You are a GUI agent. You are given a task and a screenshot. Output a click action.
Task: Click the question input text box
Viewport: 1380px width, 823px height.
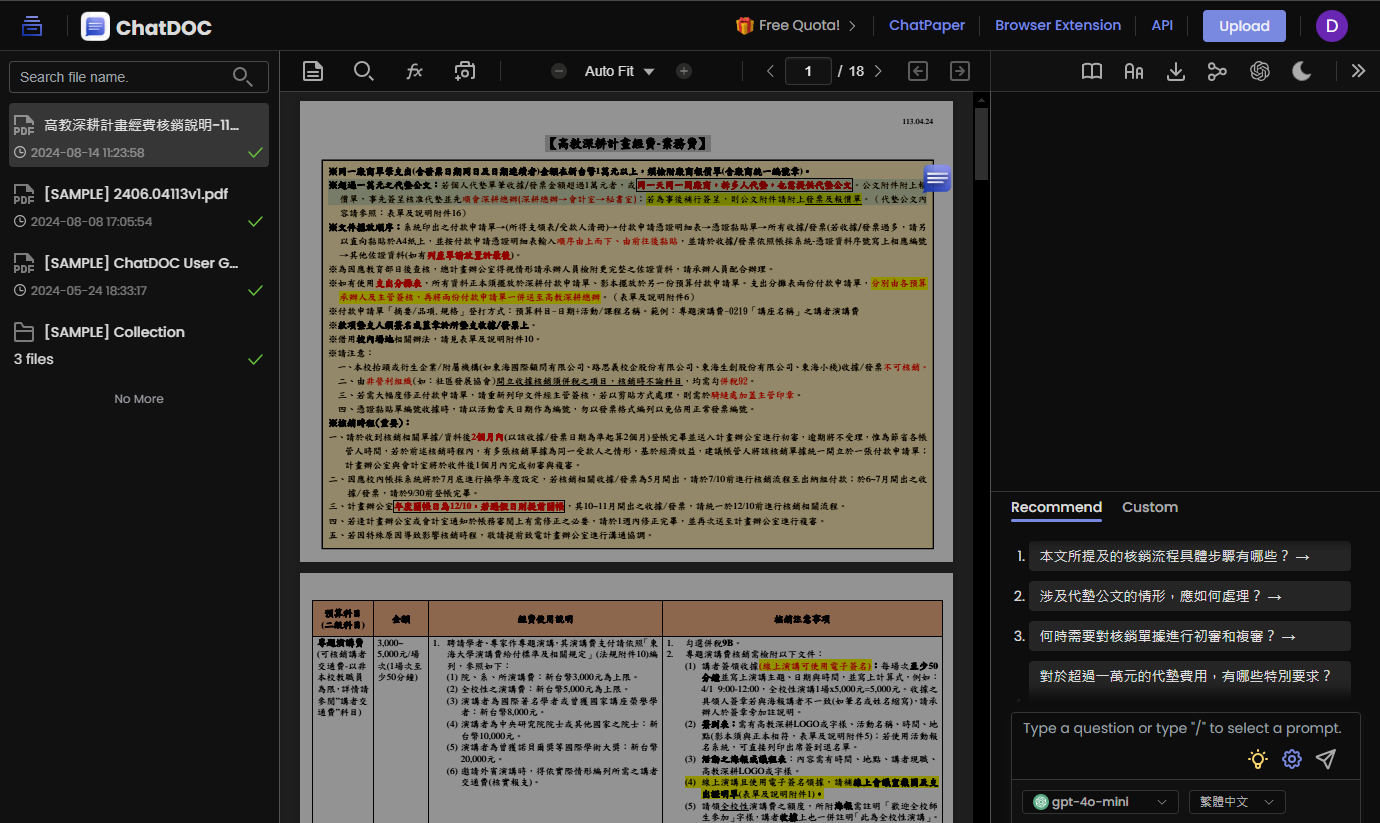click(x=1185, y=728)
